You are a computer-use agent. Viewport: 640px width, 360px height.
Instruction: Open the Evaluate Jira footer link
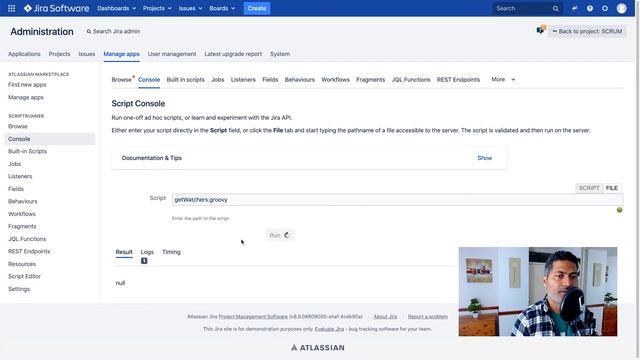click(x=329, y=329)
